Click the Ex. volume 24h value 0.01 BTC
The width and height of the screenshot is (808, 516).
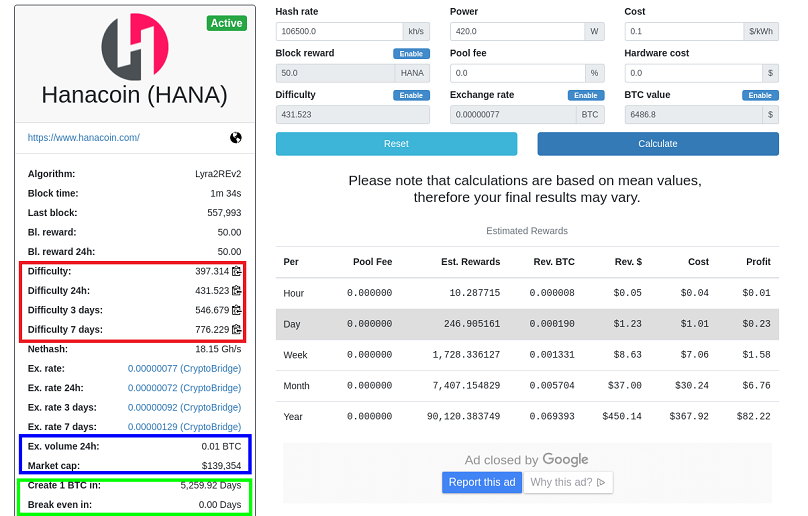pos(221,446)
